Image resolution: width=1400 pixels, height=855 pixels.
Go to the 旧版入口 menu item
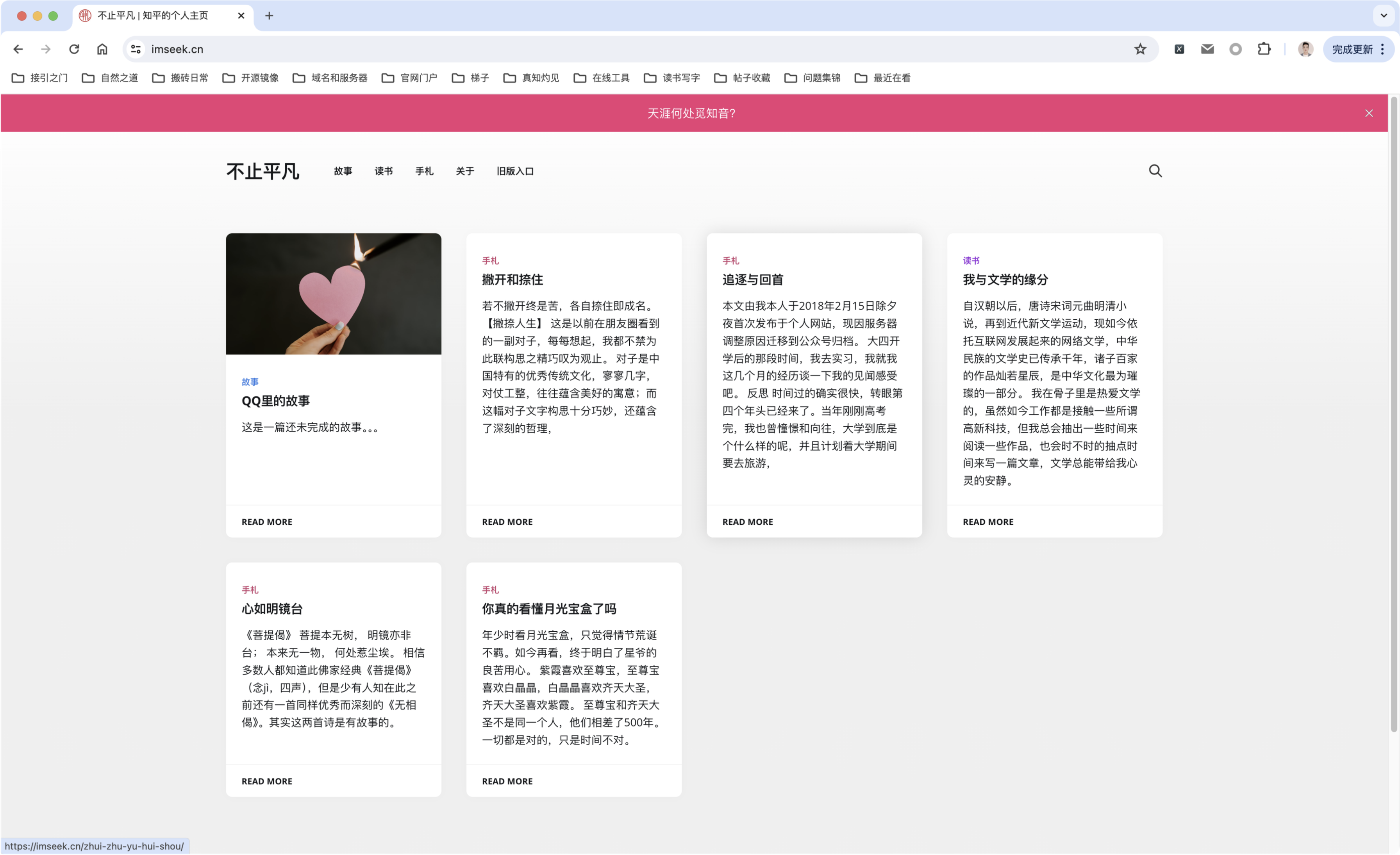tap(515, 171)
